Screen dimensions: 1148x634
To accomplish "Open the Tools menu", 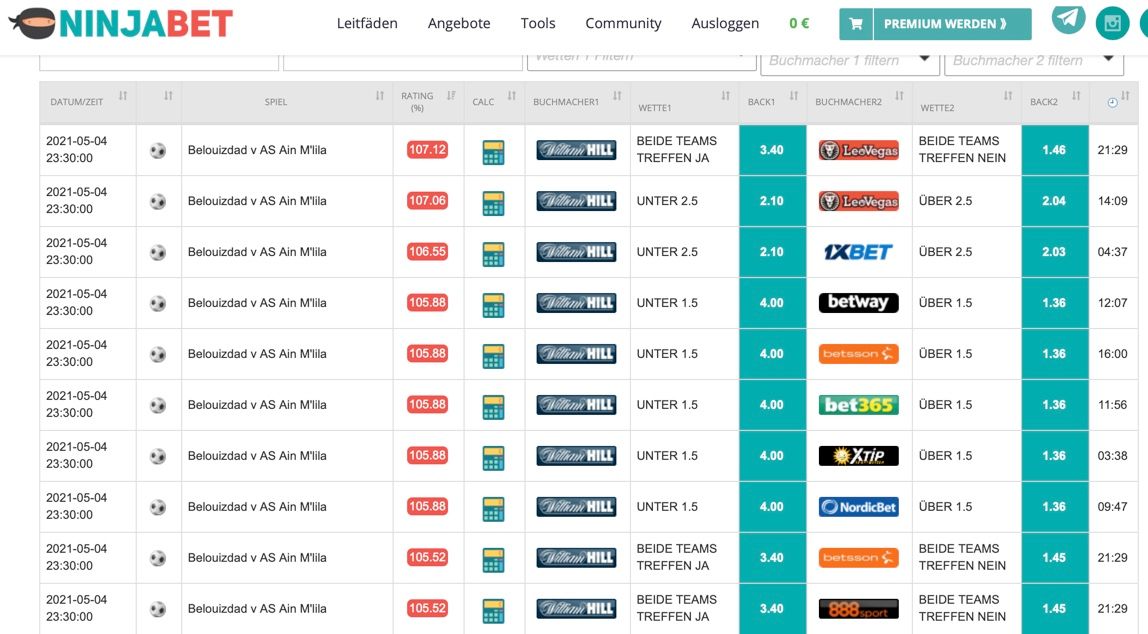I will coord(538,23).
